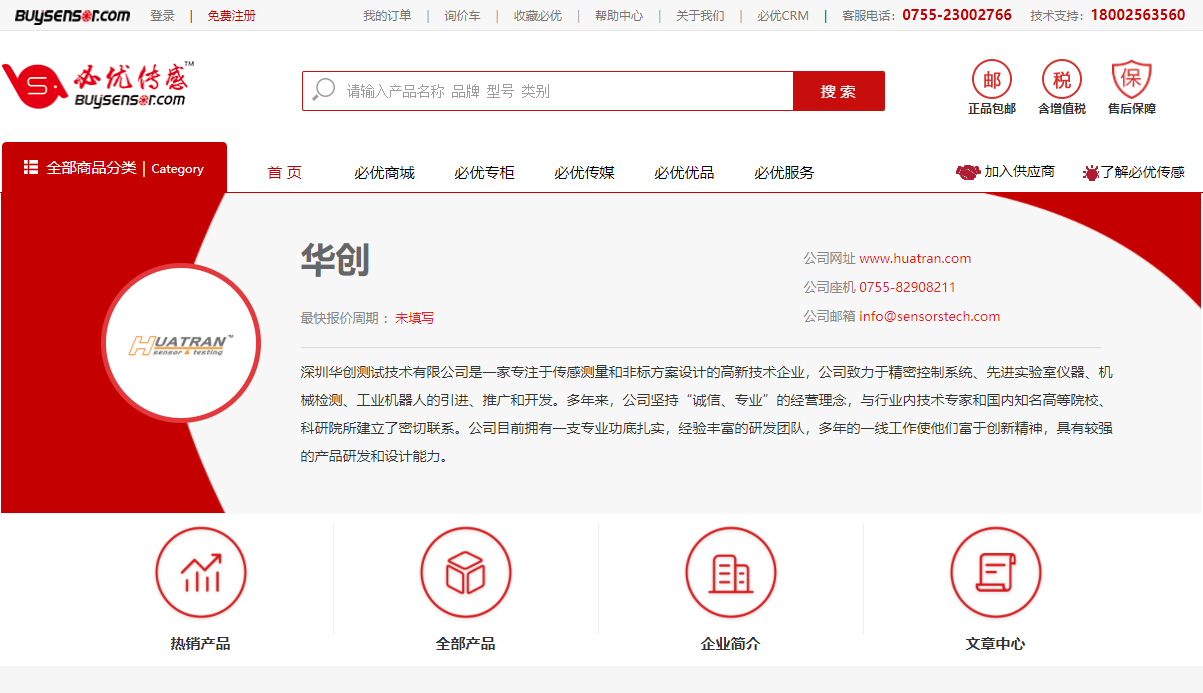Image resolution: width=1203 pixels, height=693 pixels.
Task: Go to 首页 navigation tab
Action: pyautogui.click(x=285, y=172)
